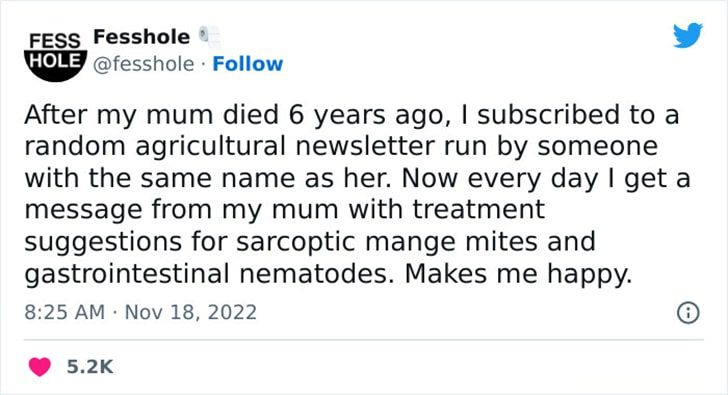This screenshot has width=728, height=395.
Task: Open the 8:25 AM timestamp link
Action: pos(65,312)
